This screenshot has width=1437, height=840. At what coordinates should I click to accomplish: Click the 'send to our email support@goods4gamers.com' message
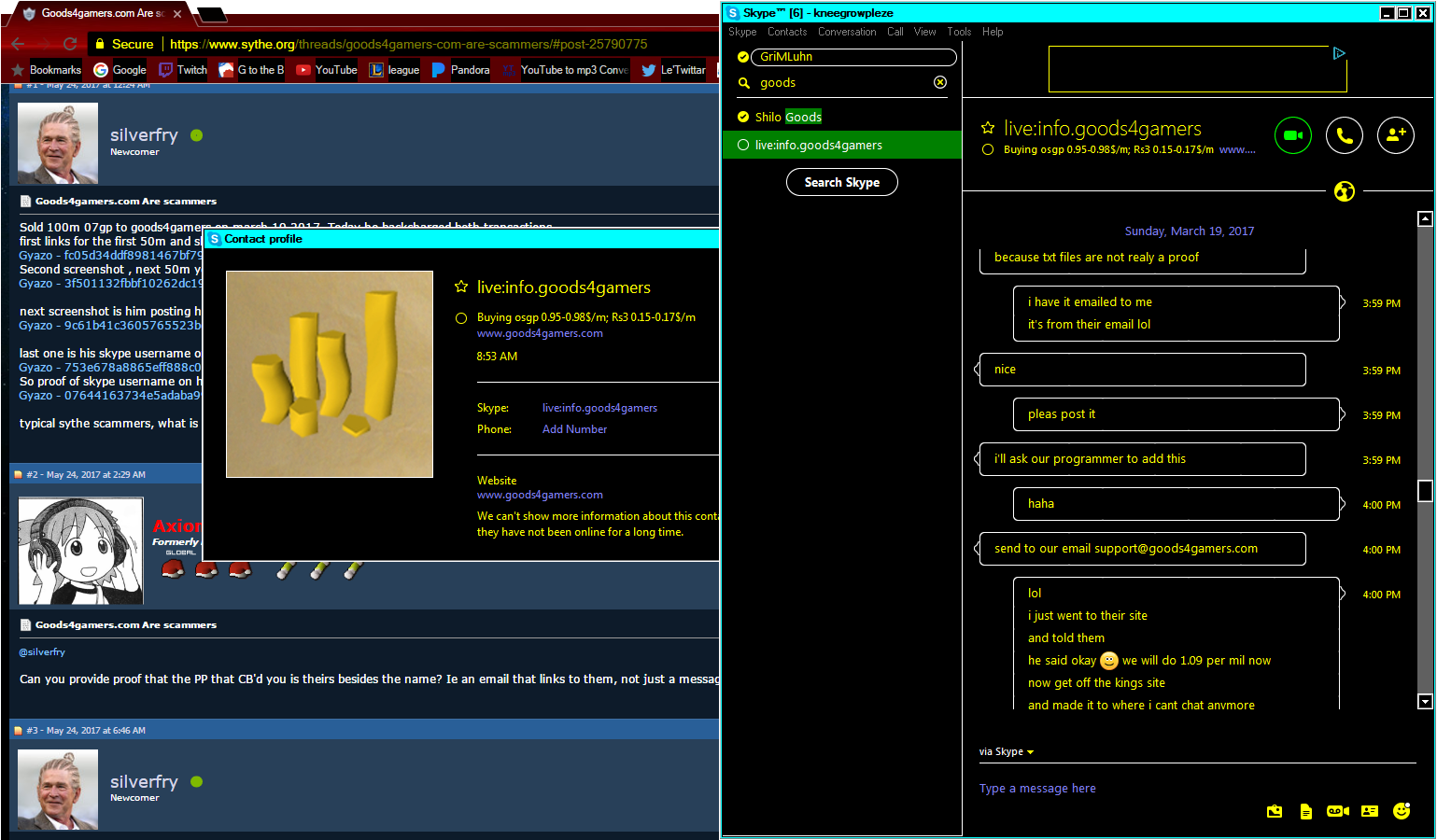pyautogui.click(x=1143, y=549)
